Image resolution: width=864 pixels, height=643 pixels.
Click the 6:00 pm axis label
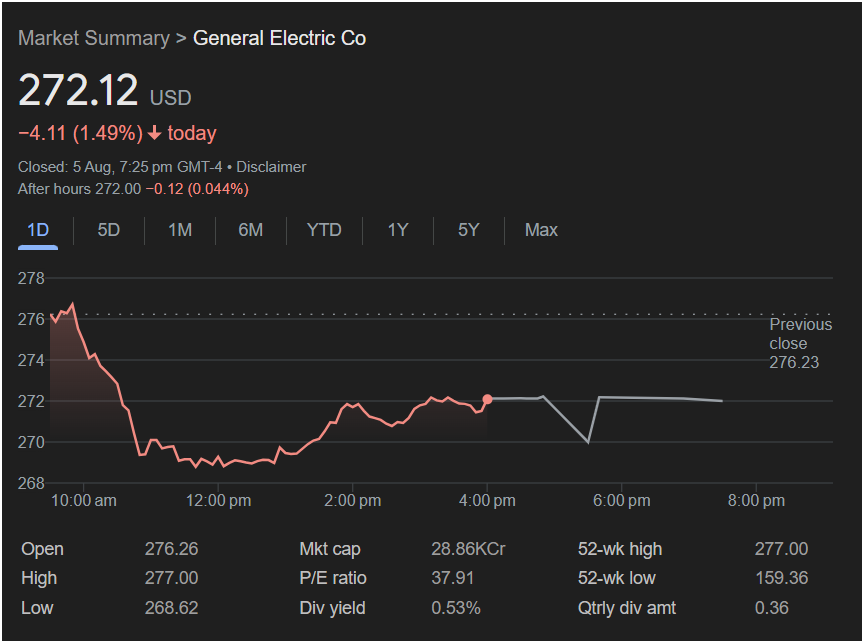point(622,500)
